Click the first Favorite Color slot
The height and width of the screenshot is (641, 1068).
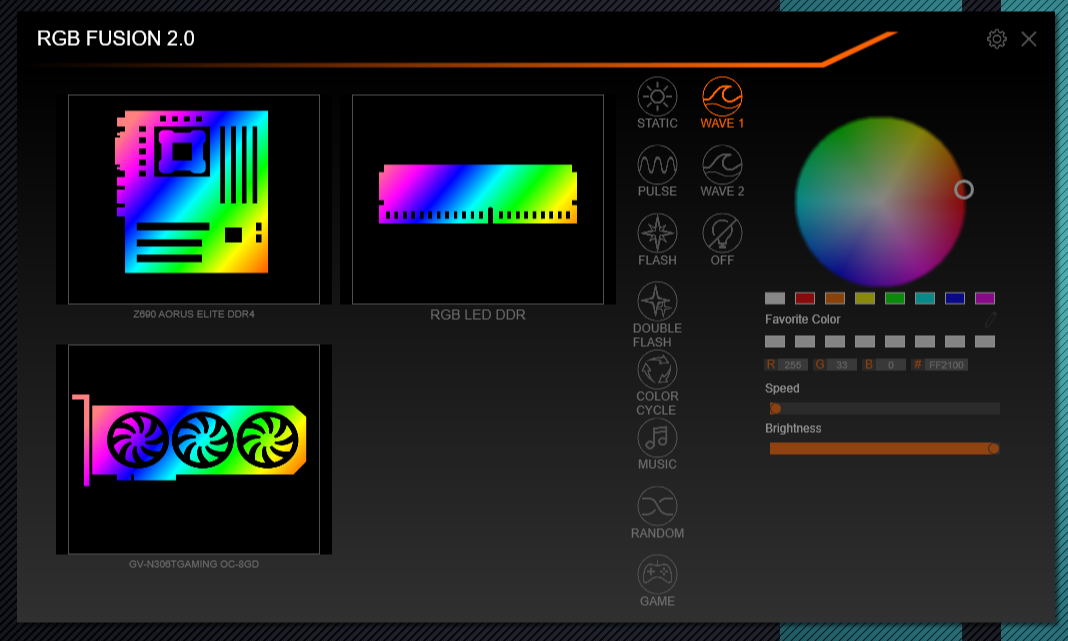774,341
